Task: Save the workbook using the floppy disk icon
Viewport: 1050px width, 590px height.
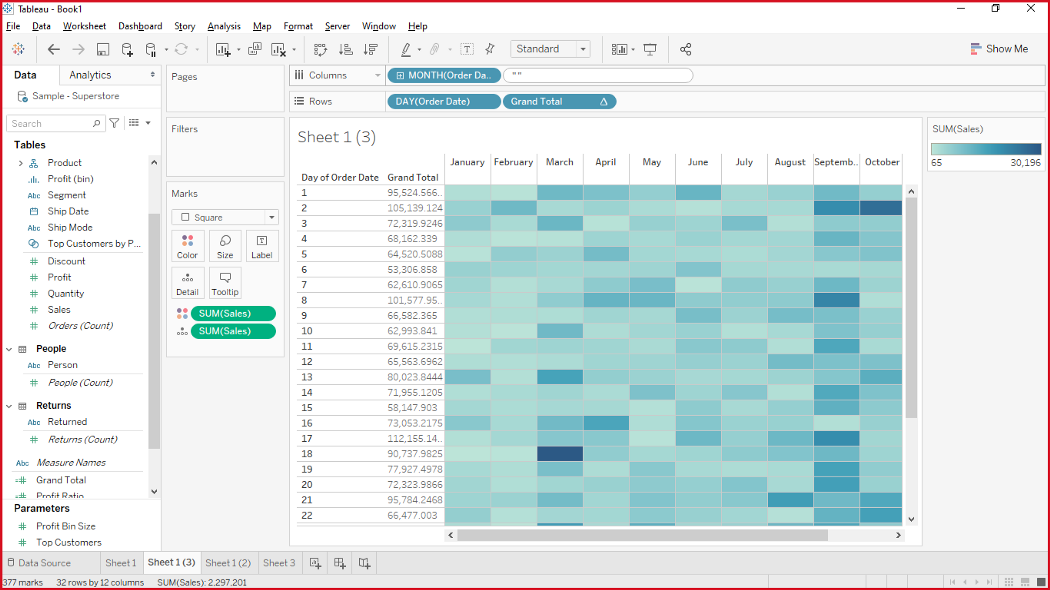Action: coord(102,49)
